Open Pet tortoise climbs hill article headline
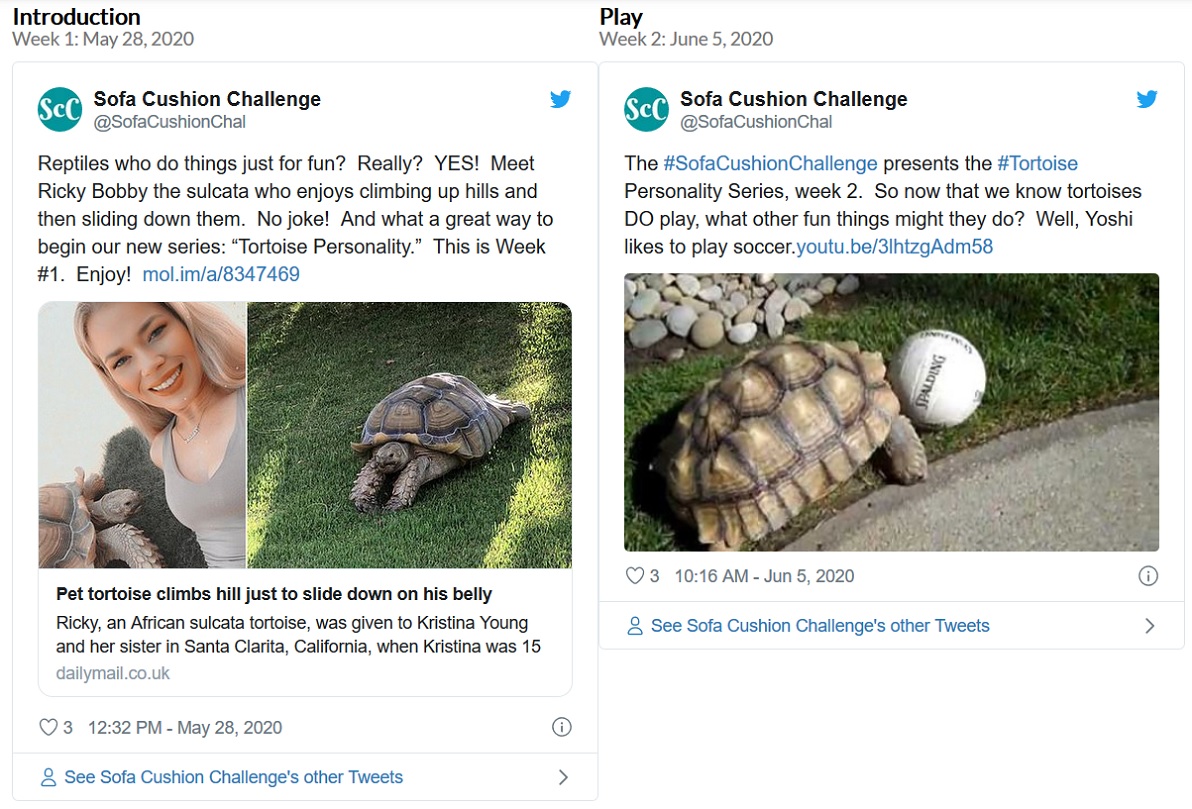 [274, 594]
